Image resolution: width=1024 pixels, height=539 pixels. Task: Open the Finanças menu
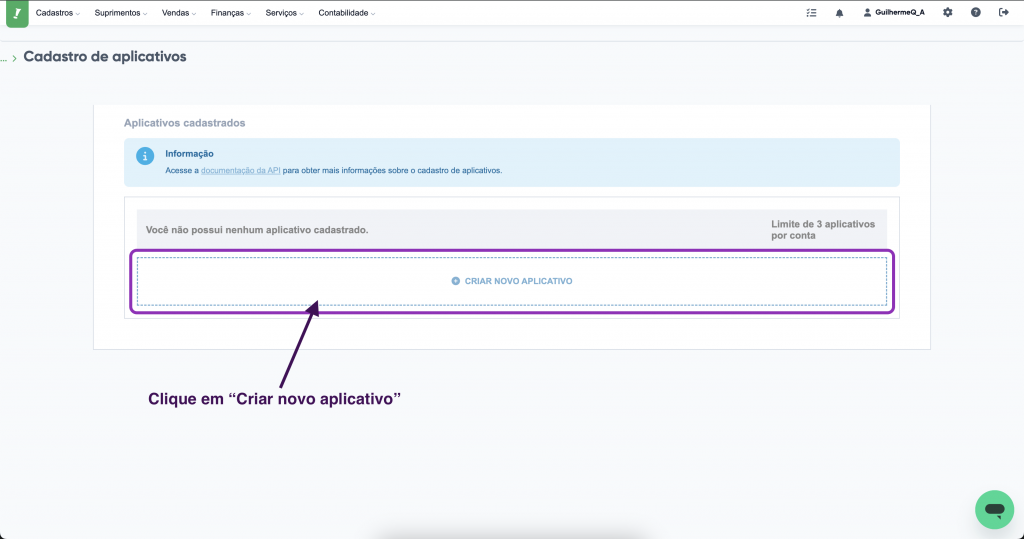coord(231,13)
